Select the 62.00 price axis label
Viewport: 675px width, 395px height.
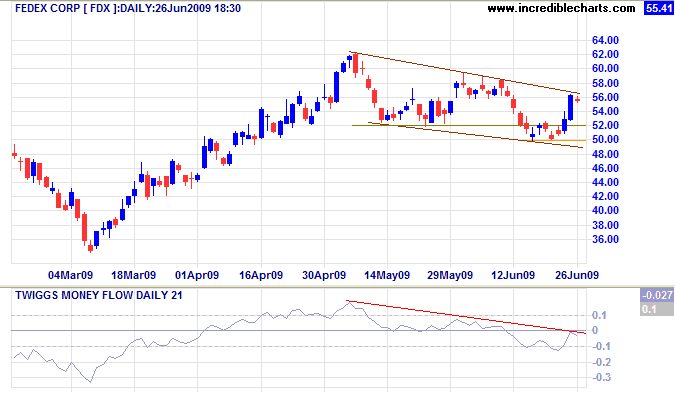tap(605, 54)
